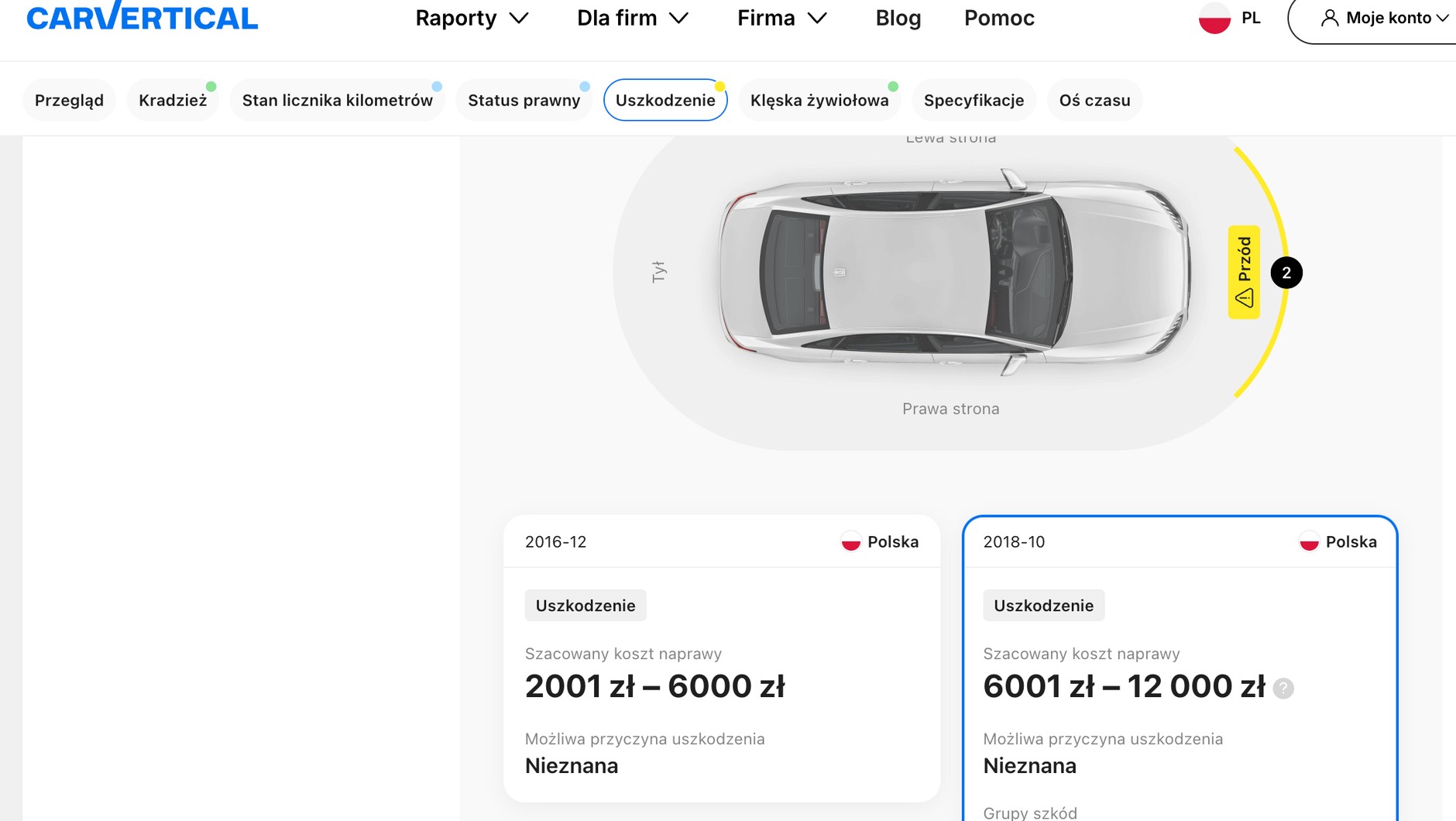Click the black damage count badge 2
The image size is (1456, 821).
[x=1286, y=273]
